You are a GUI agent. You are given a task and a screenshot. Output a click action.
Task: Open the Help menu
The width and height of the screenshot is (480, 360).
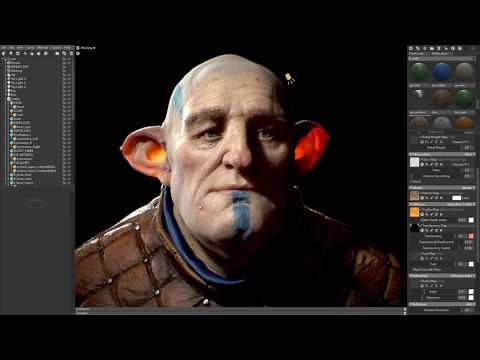click(67, 48)
